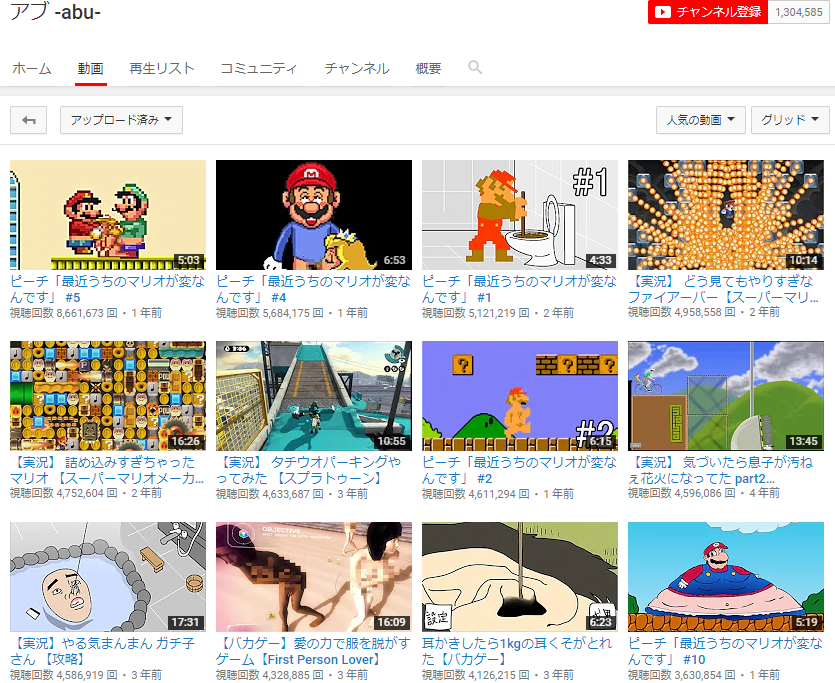Open the 概要 tab
835x683 pixels.
click(428, 69)
